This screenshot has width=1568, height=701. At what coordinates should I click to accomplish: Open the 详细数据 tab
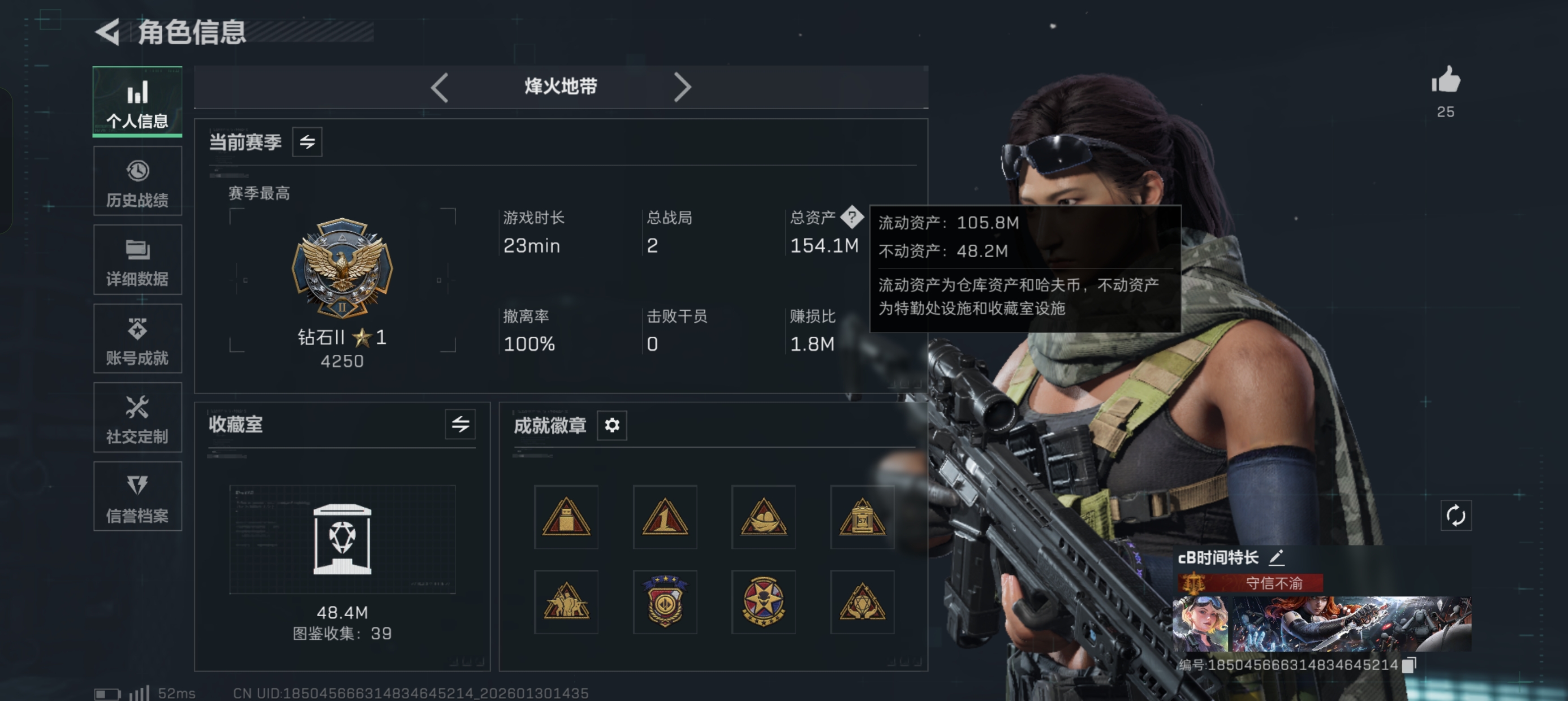(x=137, y=260)
